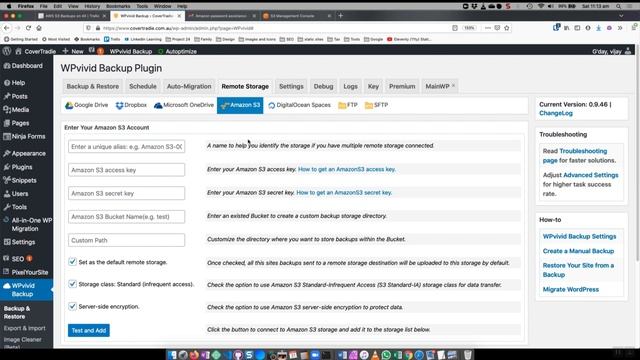The height and width of the screenshot is (360, 640).
Task: Switch to the Schedule tab
Action: tap(143, 86)
